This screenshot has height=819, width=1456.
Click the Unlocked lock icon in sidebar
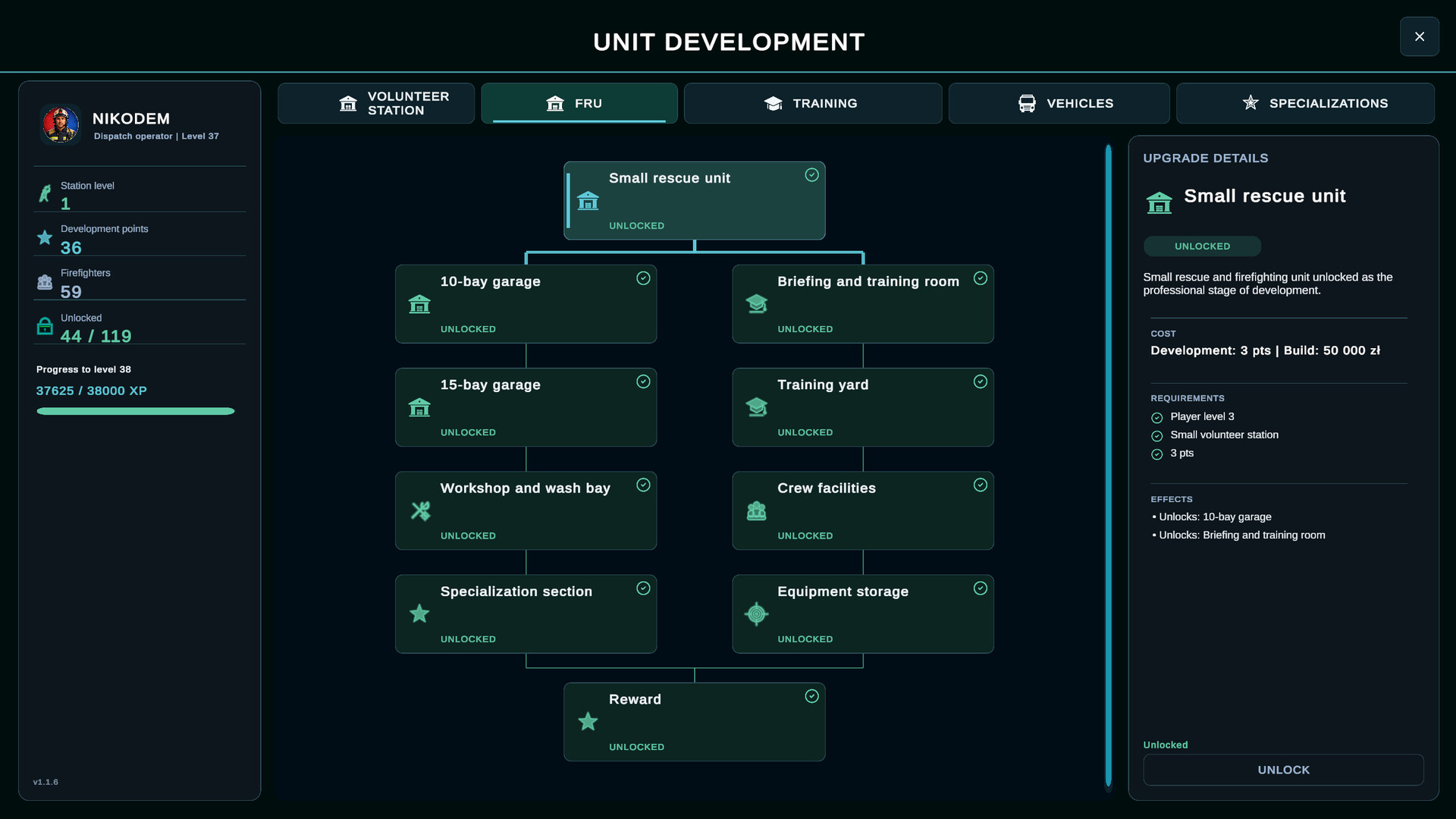(45, 326)
